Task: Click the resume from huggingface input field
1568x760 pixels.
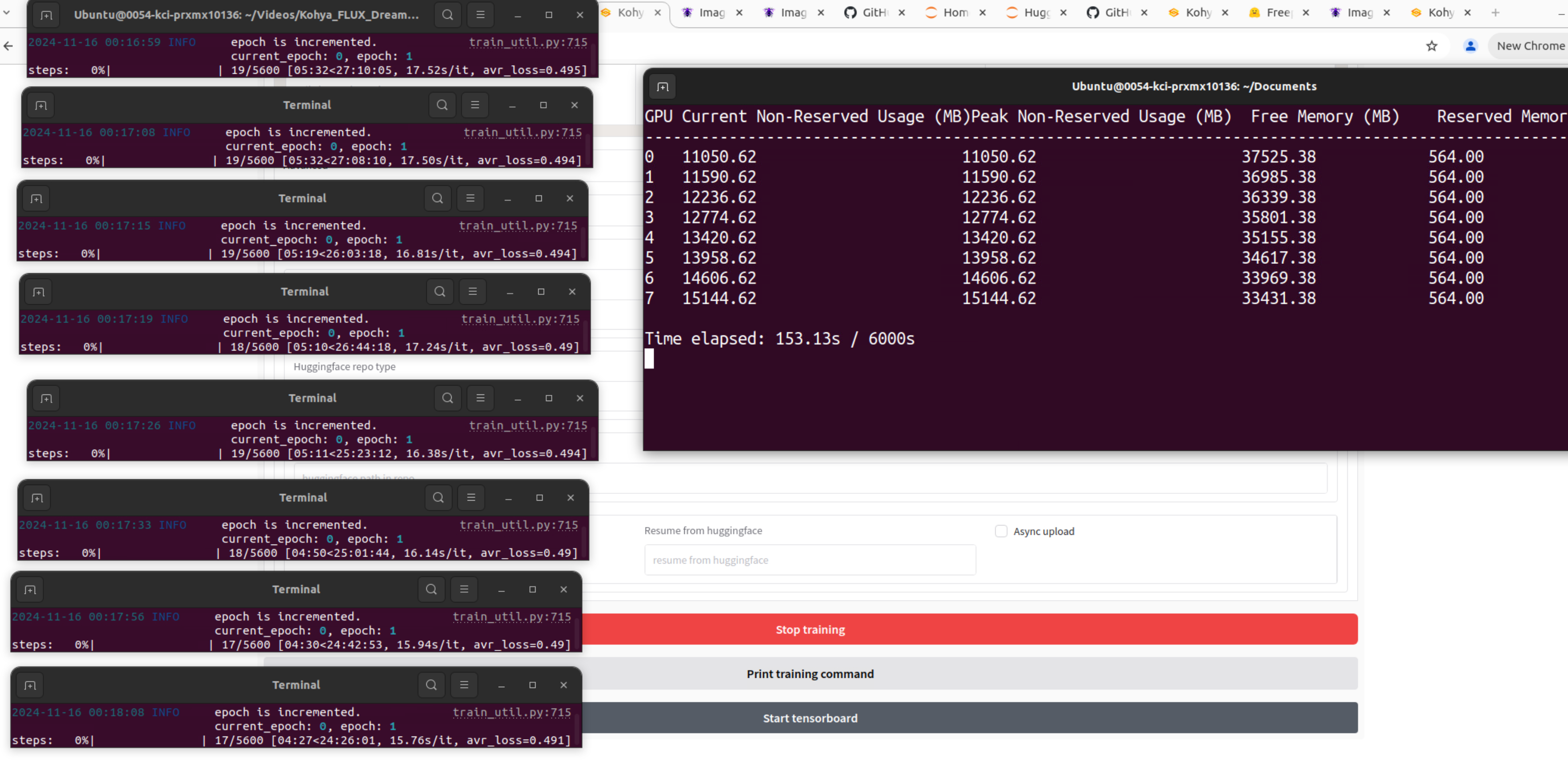Action: point(810,560)
